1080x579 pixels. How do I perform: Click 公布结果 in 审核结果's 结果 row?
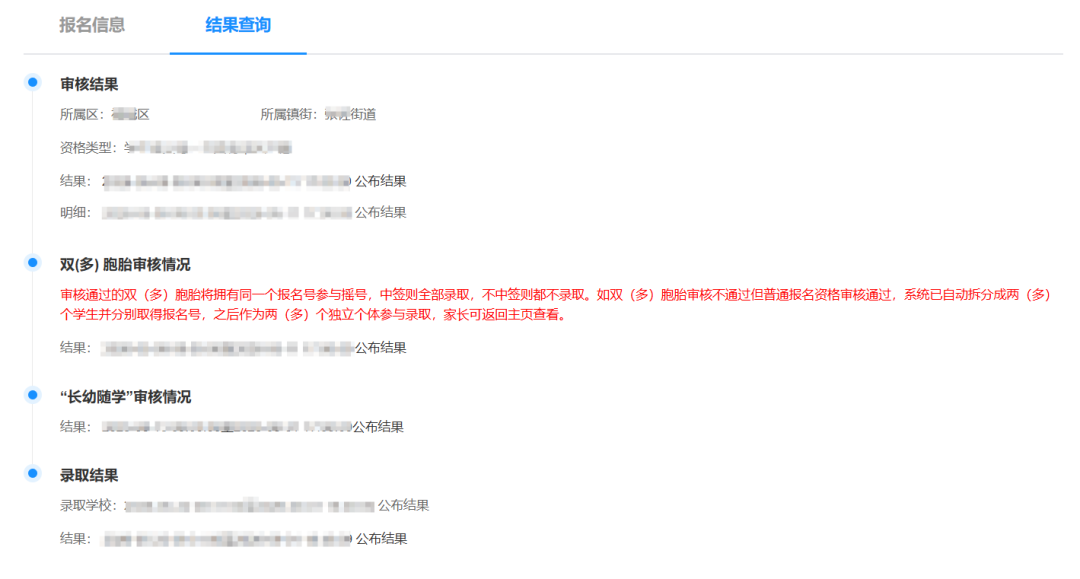point(380,182)
